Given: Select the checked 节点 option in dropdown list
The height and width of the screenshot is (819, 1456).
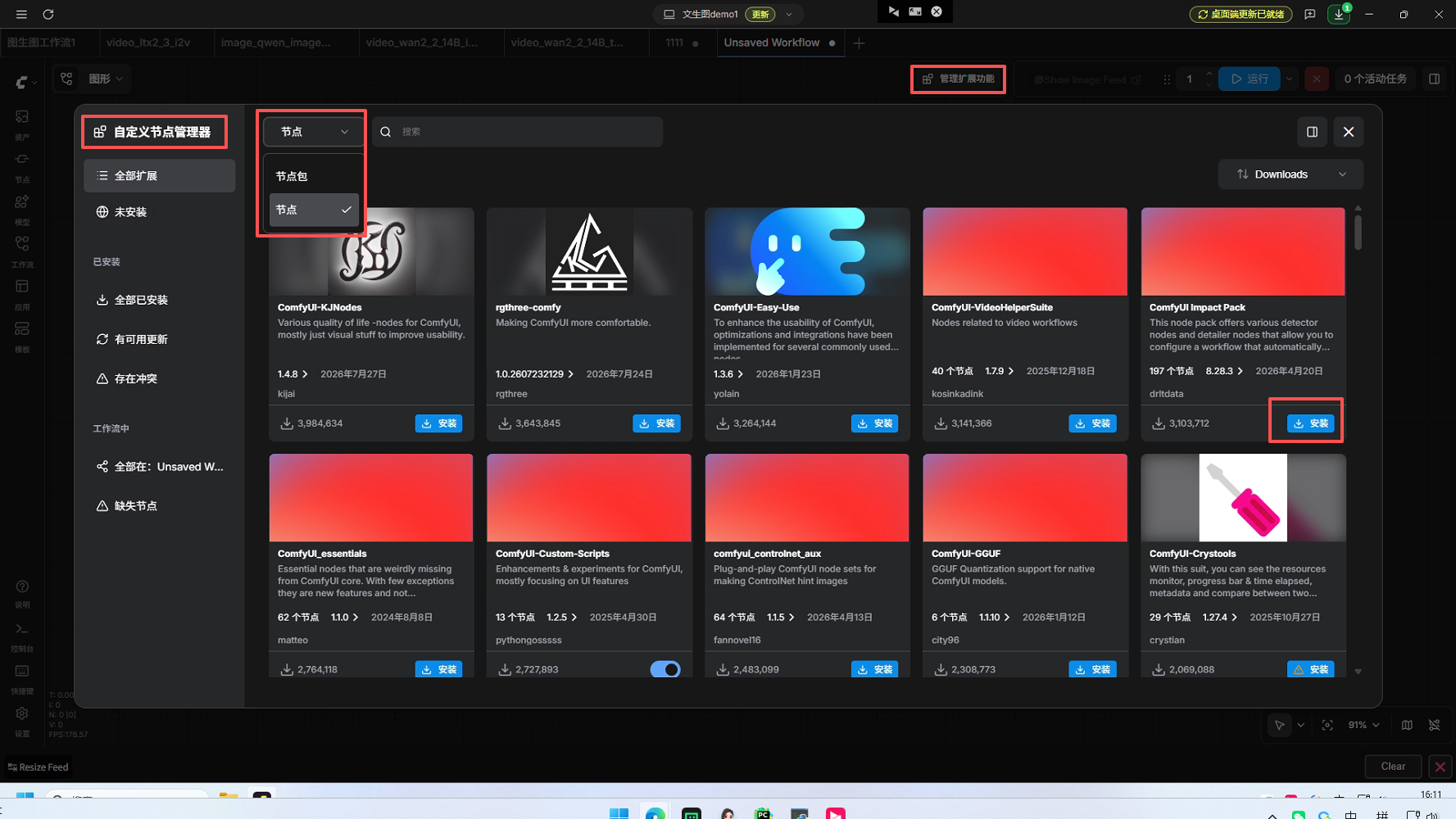Looking at the screenshot, I should pyautogui.click(x=314, y=210).
